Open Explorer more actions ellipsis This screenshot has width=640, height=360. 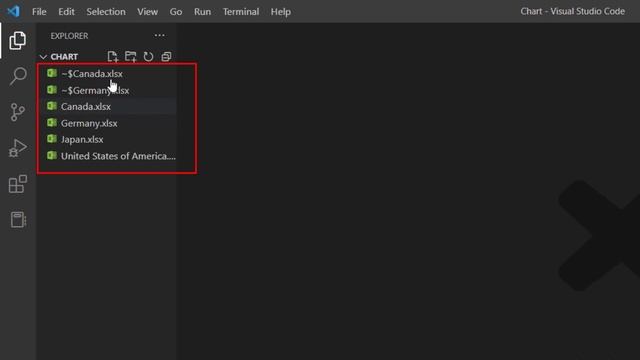[x=160, y=36]
